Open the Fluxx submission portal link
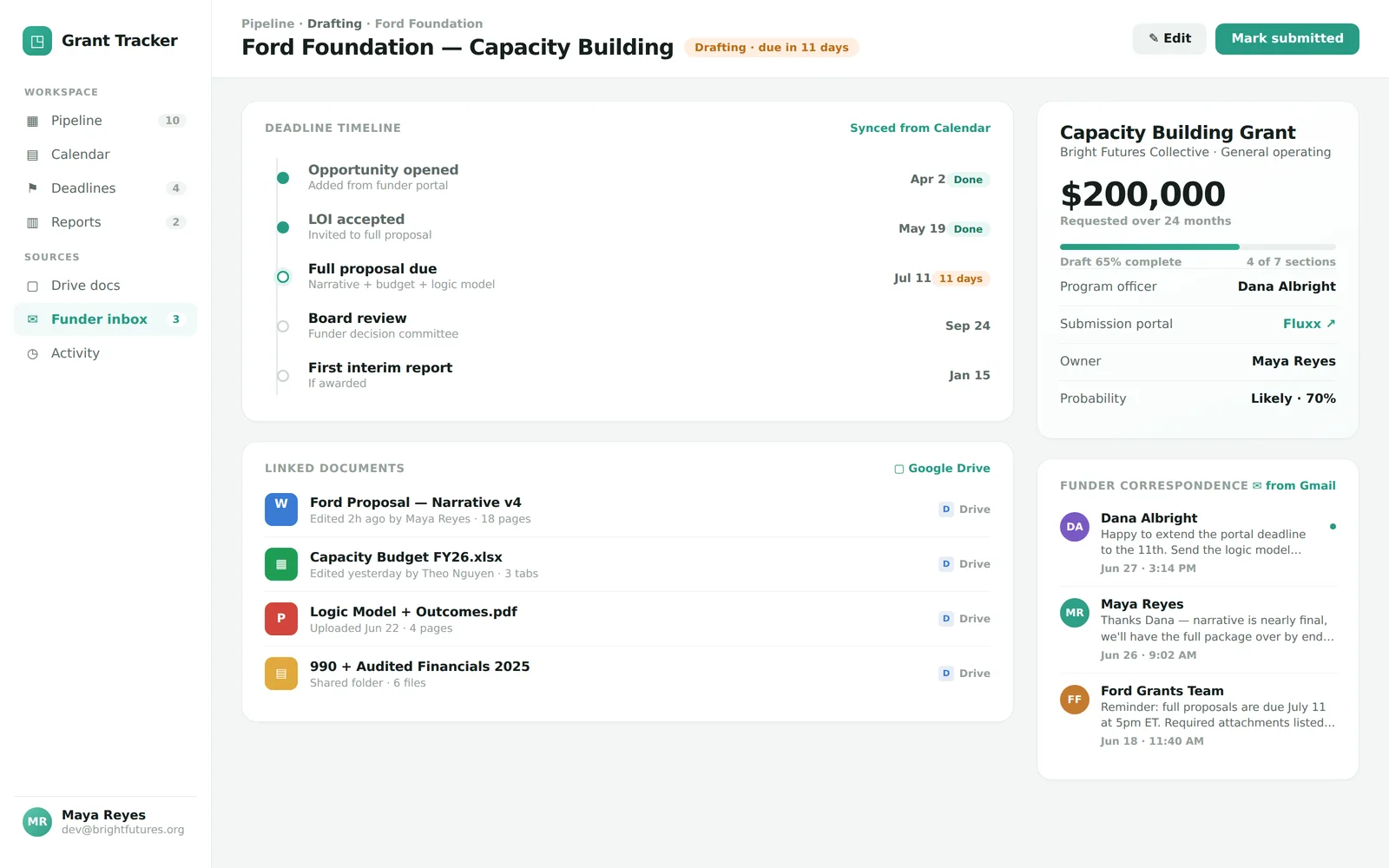 pos(1309,324)
